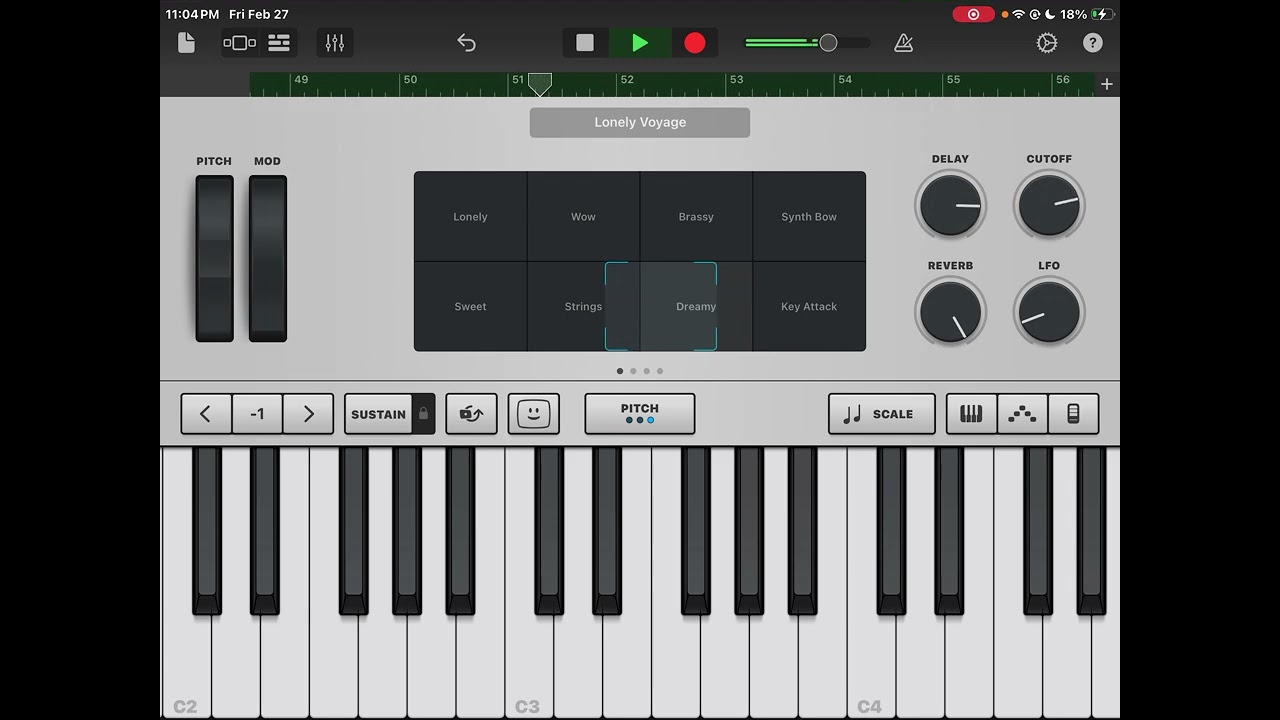Undo the last action
This screenshot has width=1280, height=720.
click(466, 43)
